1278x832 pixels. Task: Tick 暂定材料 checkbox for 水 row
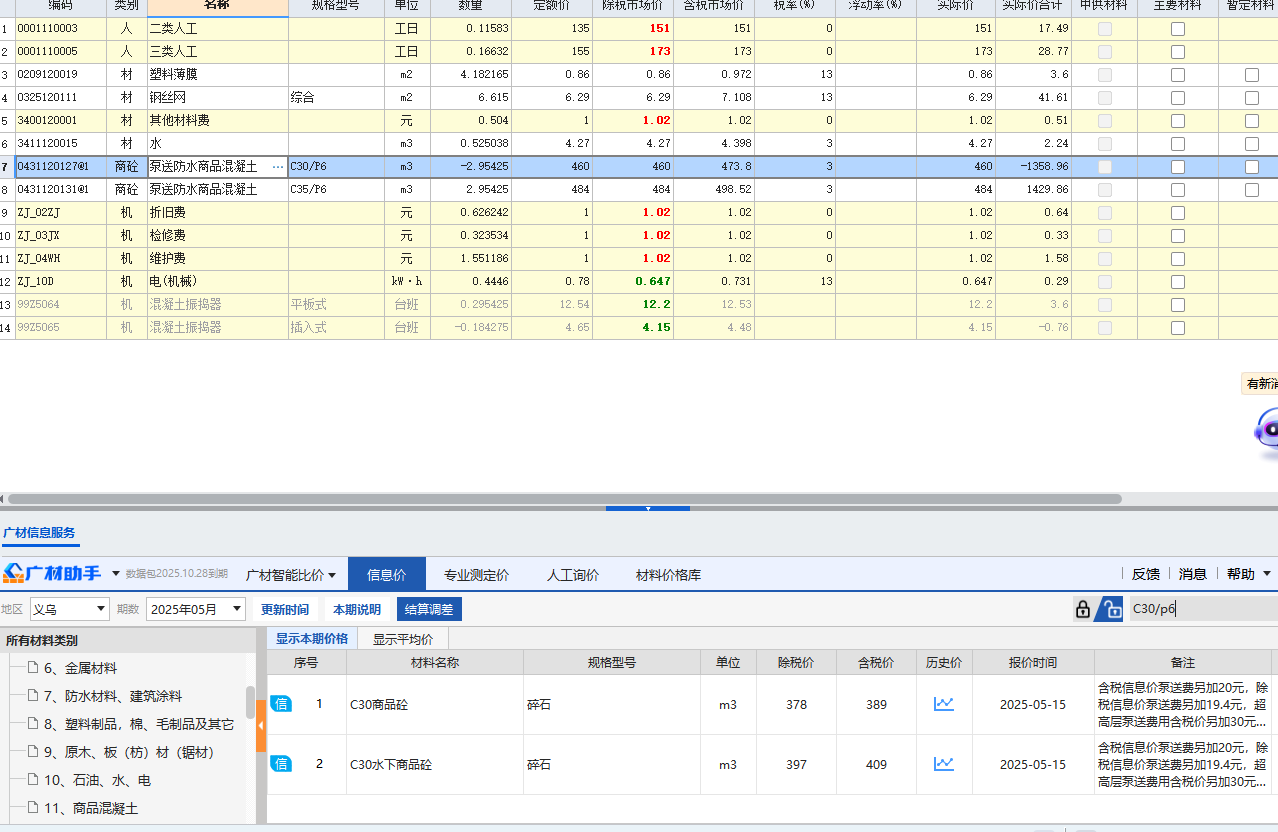pos(1252,144)
